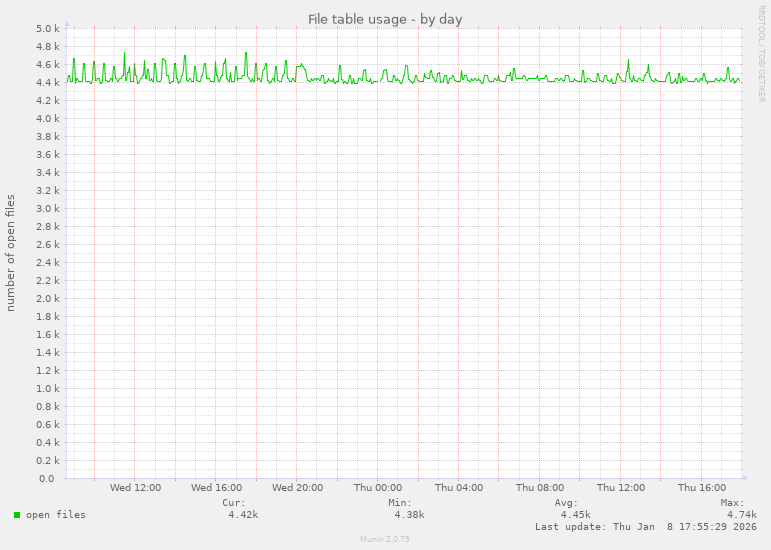Click the 'Wed 12:00' time axis label
Viewport: 771px width, 550px height.
pyautogui.click(x=135, y=488)
